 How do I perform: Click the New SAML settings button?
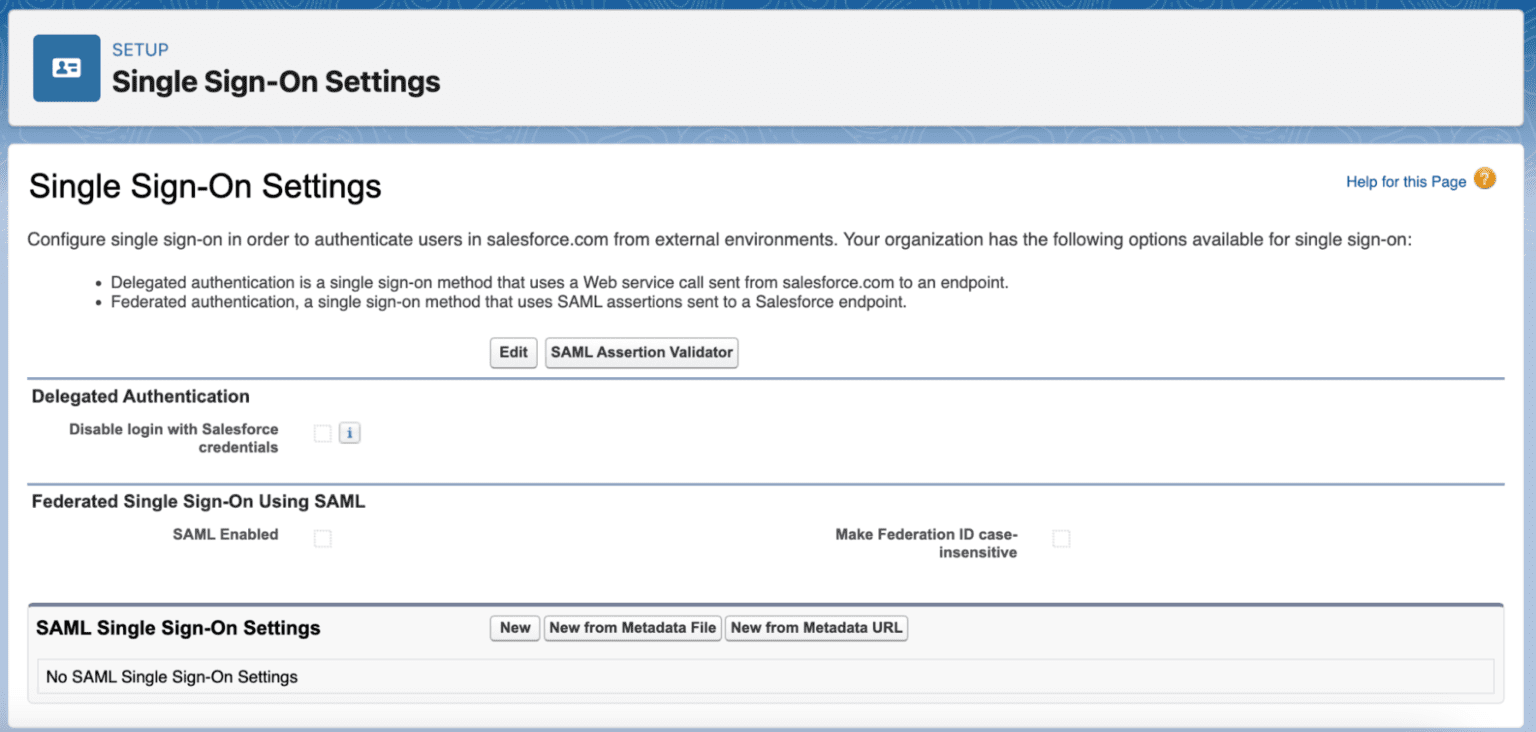click(x=515, y=628)
